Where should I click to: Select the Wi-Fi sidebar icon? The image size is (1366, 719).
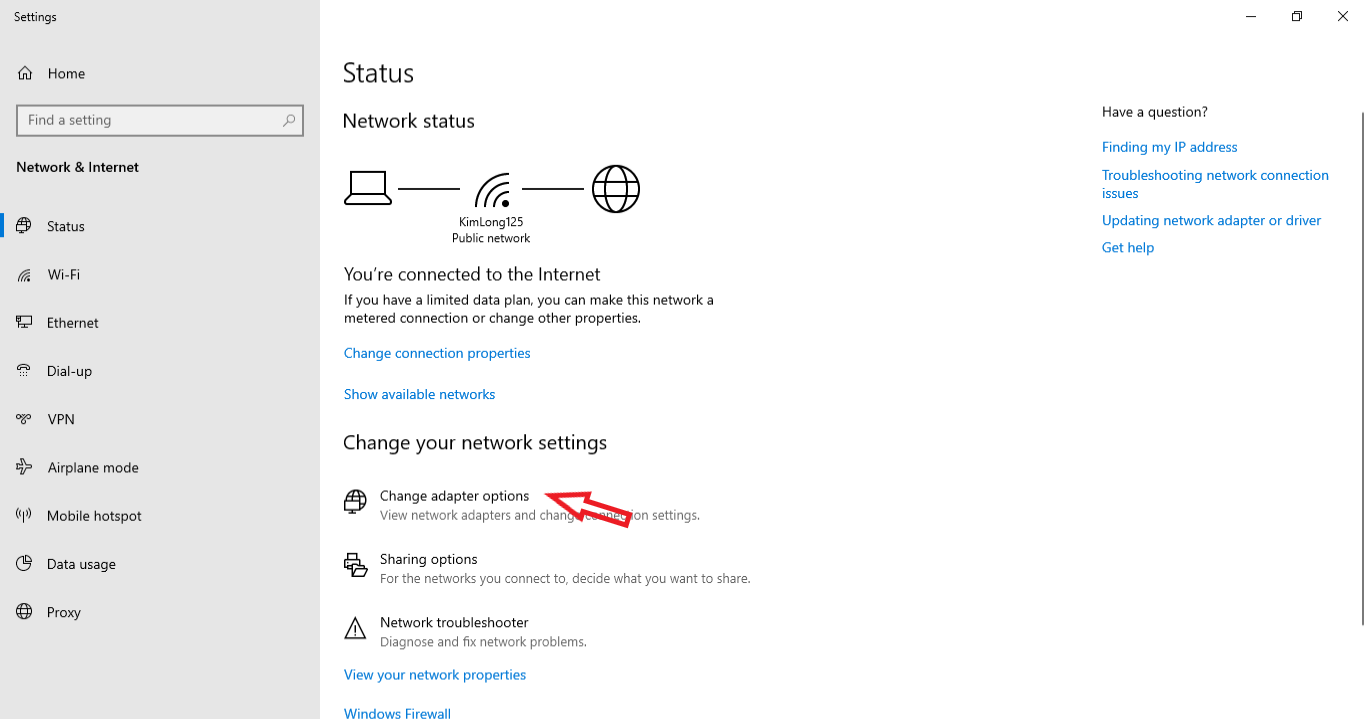click(25, 275)
